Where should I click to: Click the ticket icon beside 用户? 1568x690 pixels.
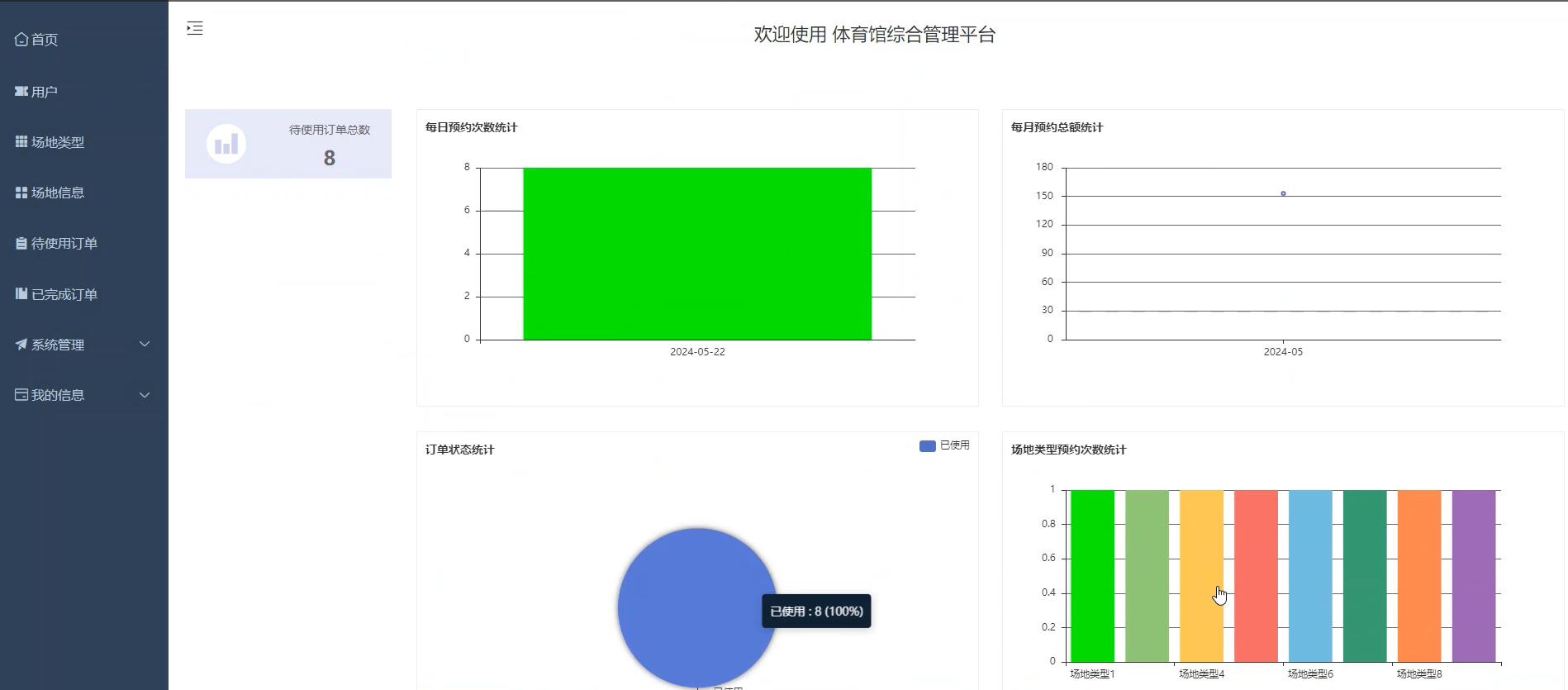[x=21, y=92]
